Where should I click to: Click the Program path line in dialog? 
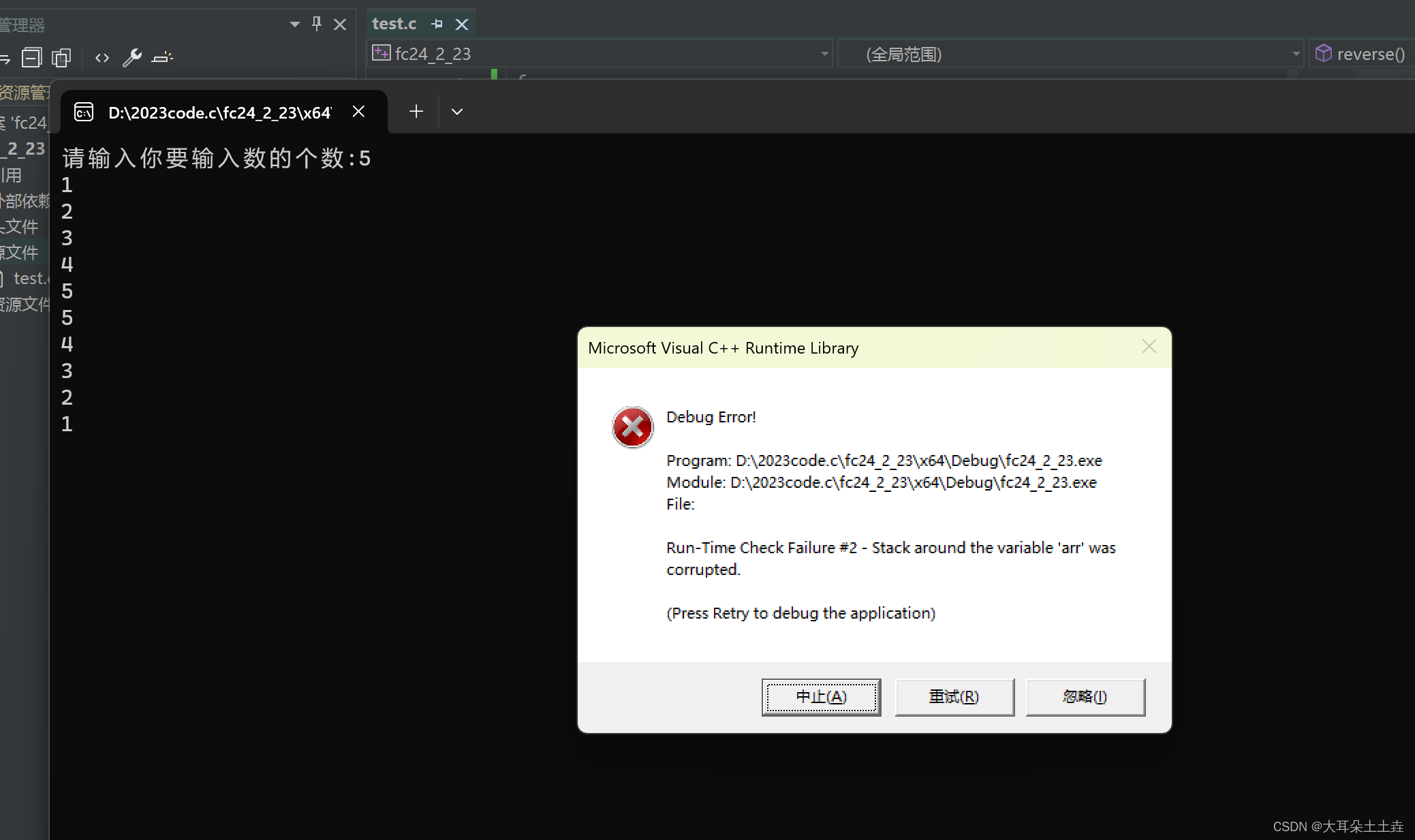click(x=884, y=461)
